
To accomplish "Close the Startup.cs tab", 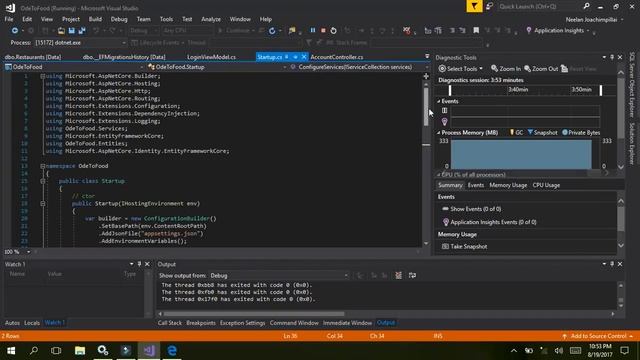I will [304, 57].
